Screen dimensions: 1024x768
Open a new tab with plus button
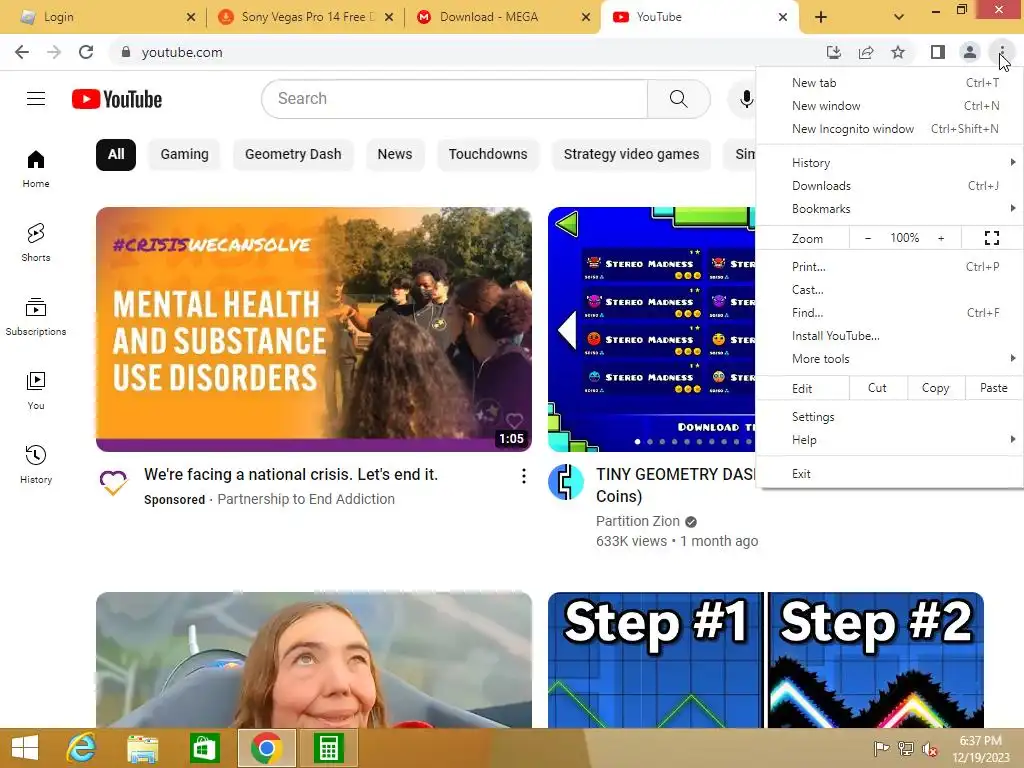821,17
